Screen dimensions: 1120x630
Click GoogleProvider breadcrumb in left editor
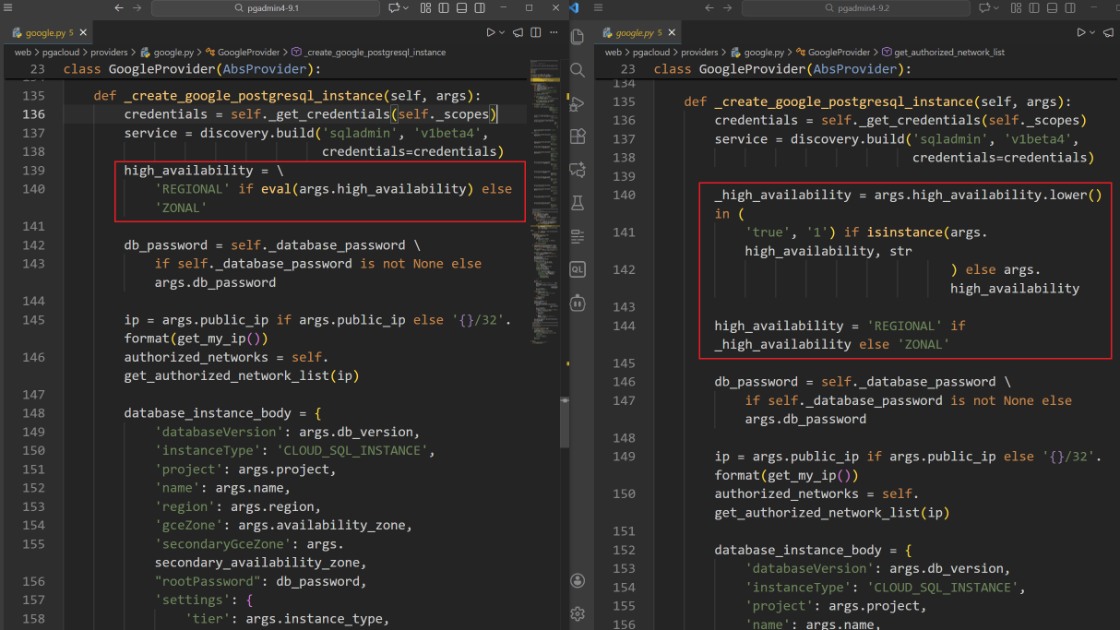[x=249, y=52]
